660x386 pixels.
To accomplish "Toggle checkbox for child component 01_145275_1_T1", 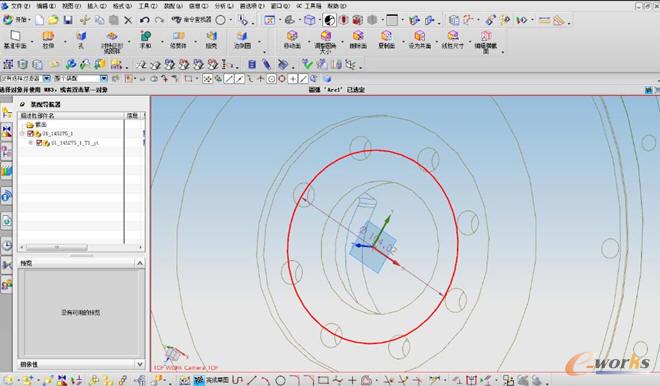I will pyautogui.click(x=39, y=143).
